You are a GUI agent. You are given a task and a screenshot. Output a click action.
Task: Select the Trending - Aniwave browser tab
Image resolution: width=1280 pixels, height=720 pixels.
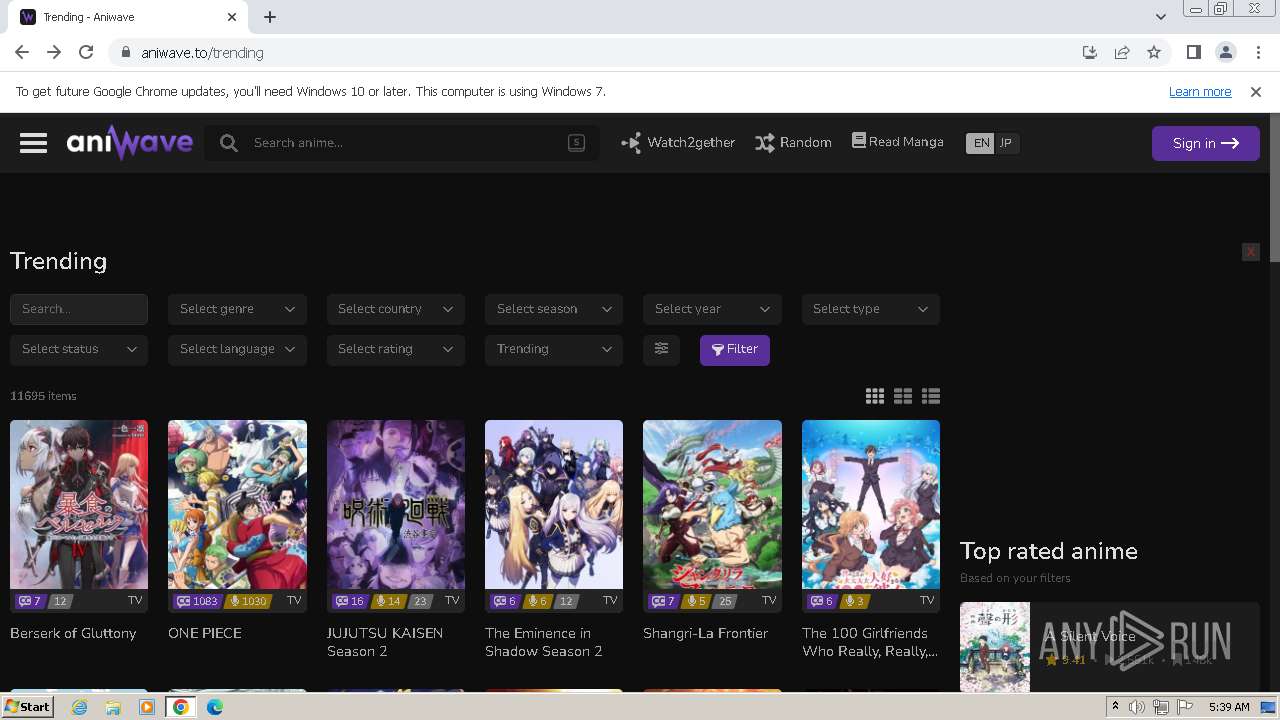[x=130, y=17]
